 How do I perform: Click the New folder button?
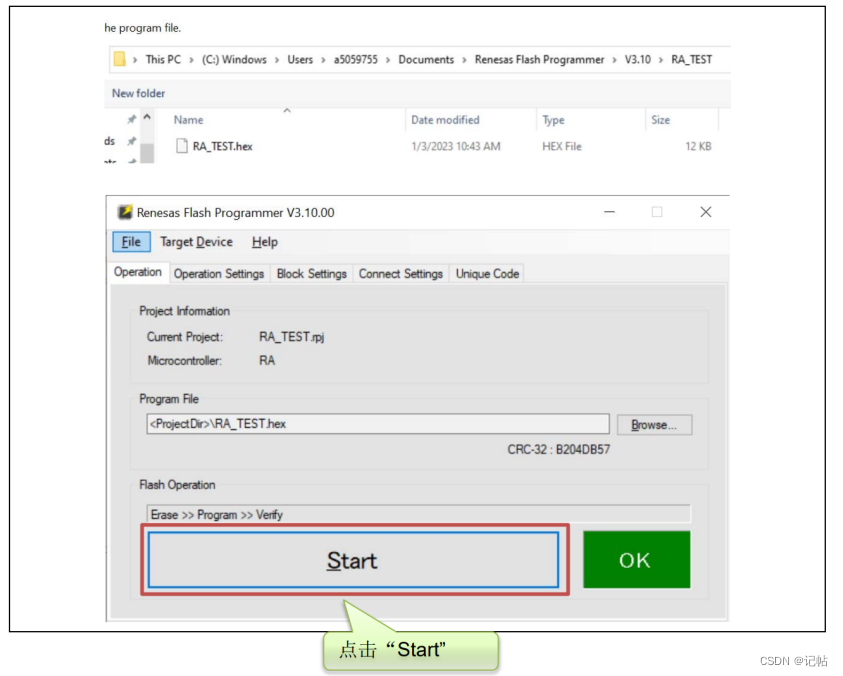point(138,93)
